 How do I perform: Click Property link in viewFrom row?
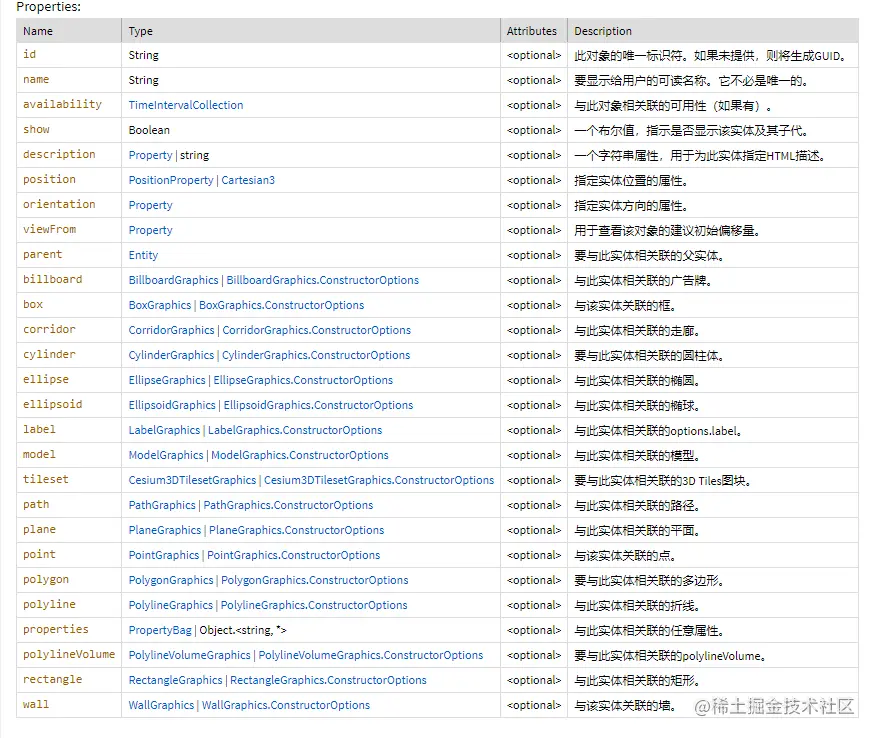[150, 230]
